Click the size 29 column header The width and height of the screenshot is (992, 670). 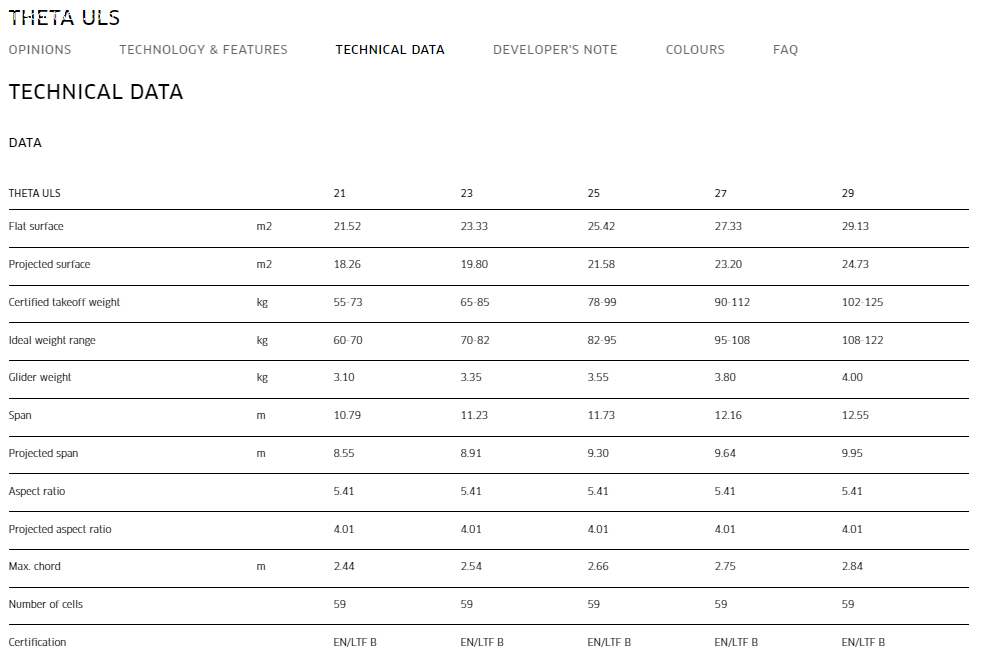tap(848, 193)
